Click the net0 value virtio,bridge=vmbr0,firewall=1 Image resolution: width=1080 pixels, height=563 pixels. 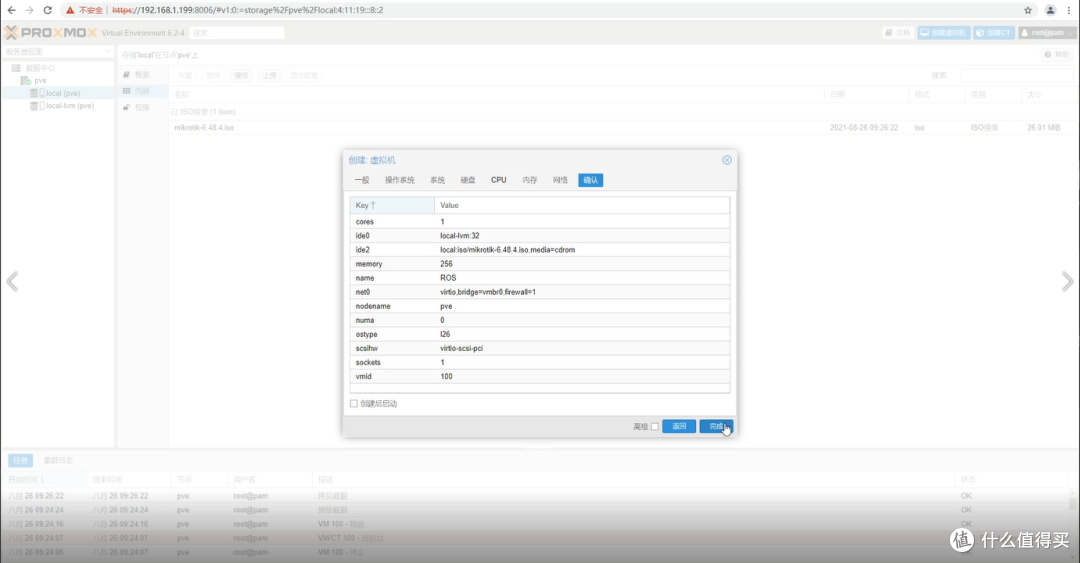[488, 292]
